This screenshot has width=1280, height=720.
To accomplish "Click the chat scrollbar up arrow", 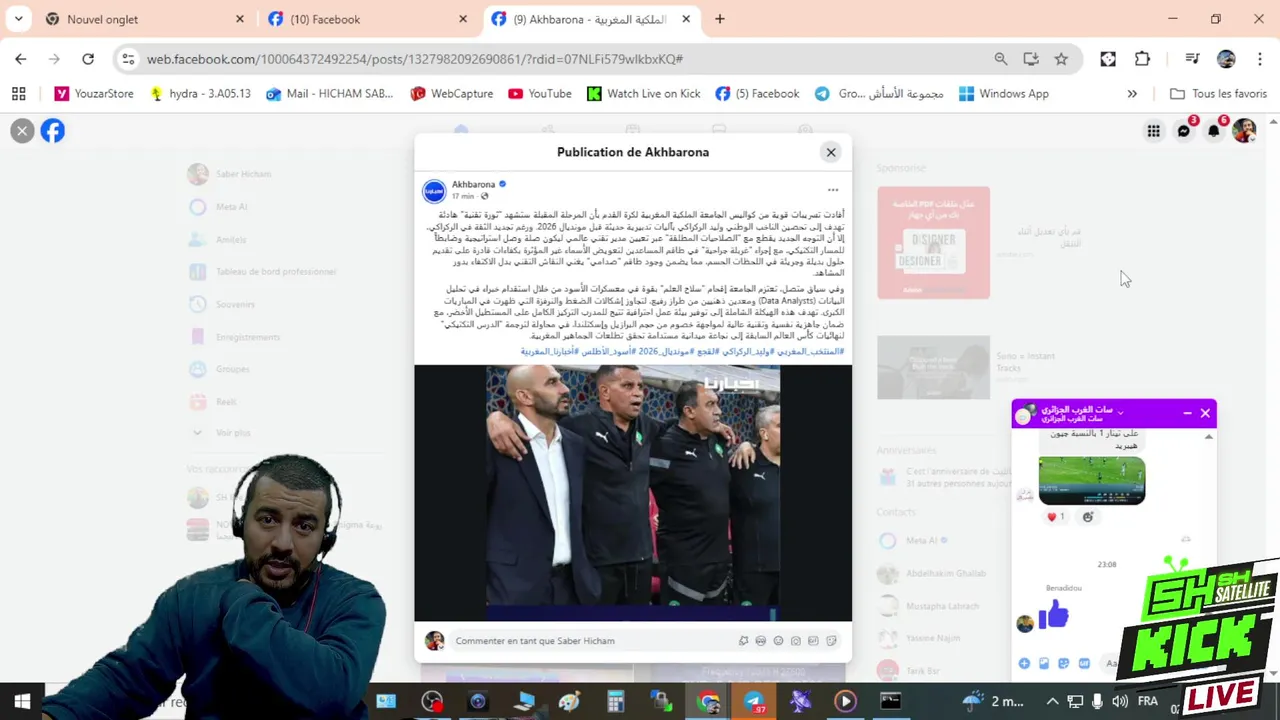I will coord(1209,437).
